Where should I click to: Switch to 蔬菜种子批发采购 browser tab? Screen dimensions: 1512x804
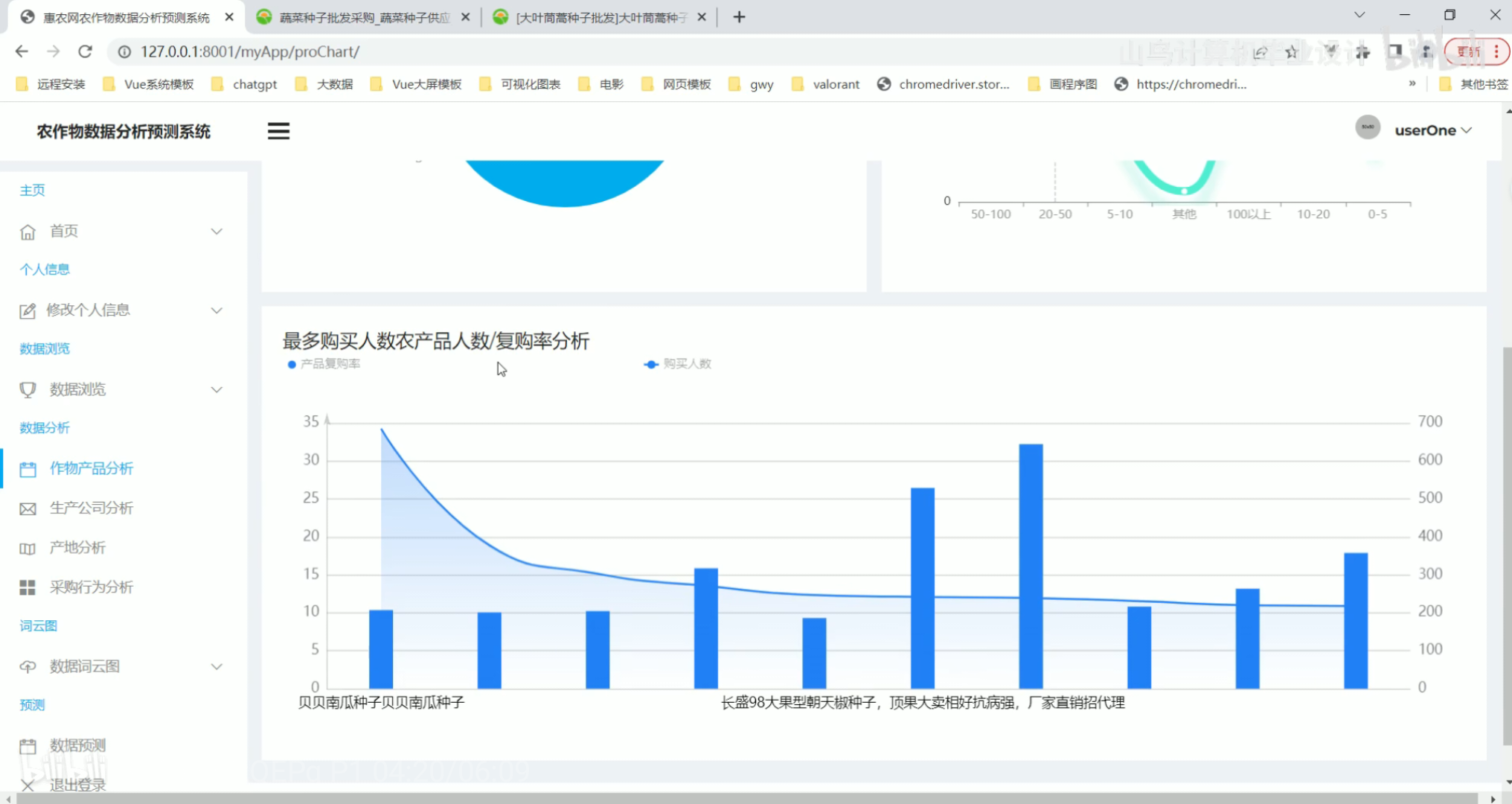[x=363, y=17]
